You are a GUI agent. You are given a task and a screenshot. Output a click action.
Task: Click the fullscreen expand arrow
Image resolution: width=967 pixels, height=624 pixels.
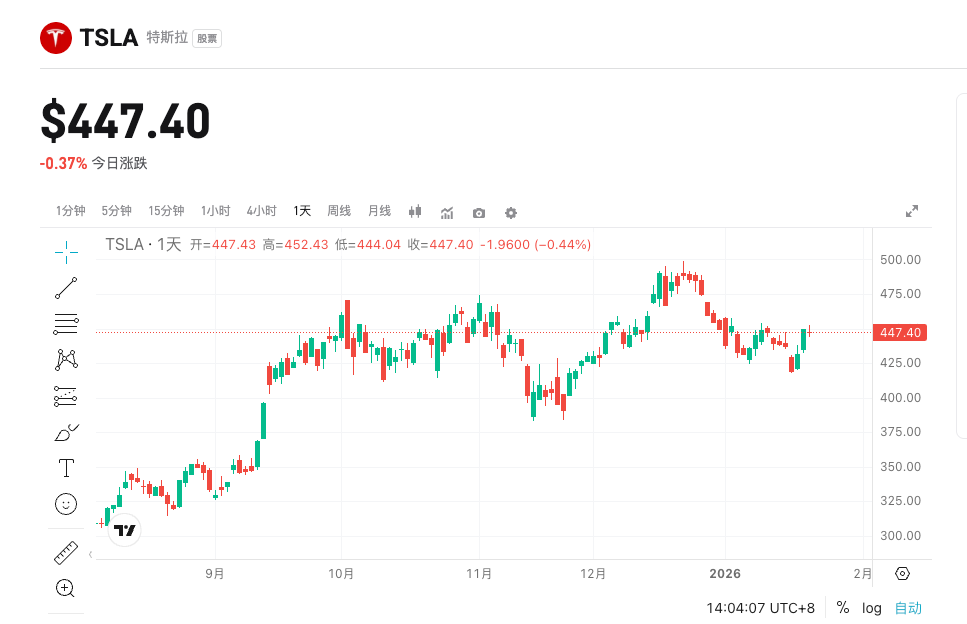click(911, 212)
